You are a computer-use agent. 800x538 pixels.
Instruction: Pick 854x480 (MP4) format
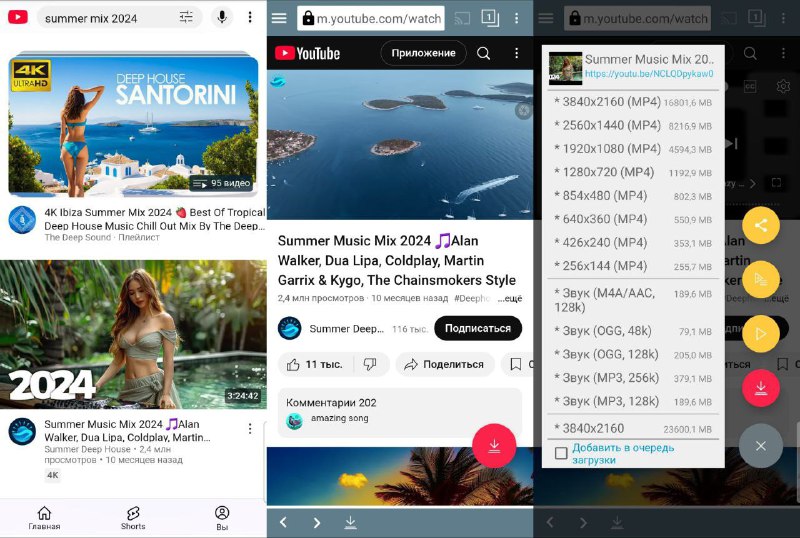coord(633,196)
